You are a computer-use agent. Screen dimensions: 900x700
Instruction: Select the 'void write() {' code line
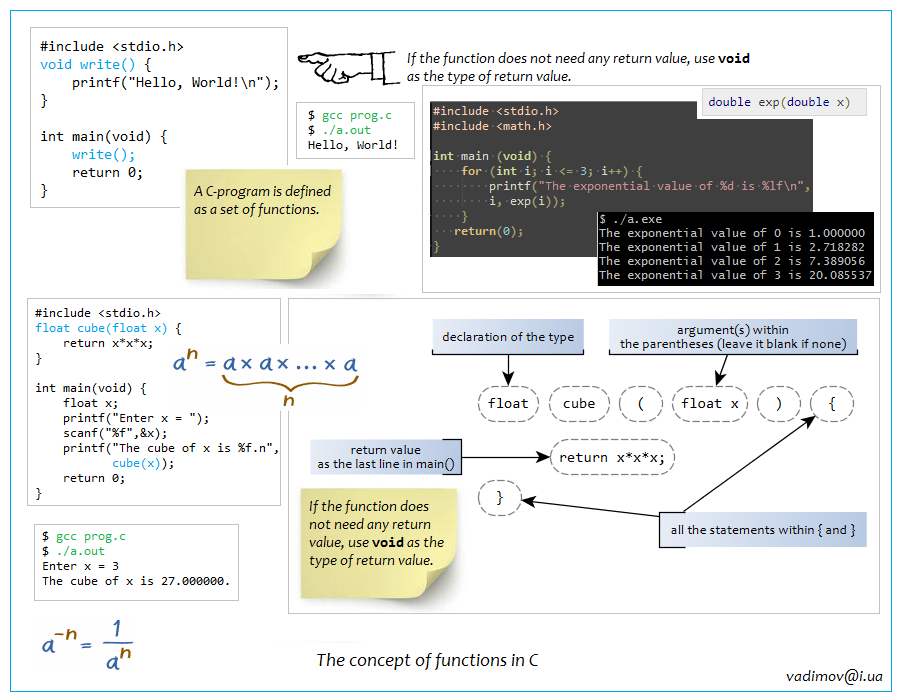95,64
